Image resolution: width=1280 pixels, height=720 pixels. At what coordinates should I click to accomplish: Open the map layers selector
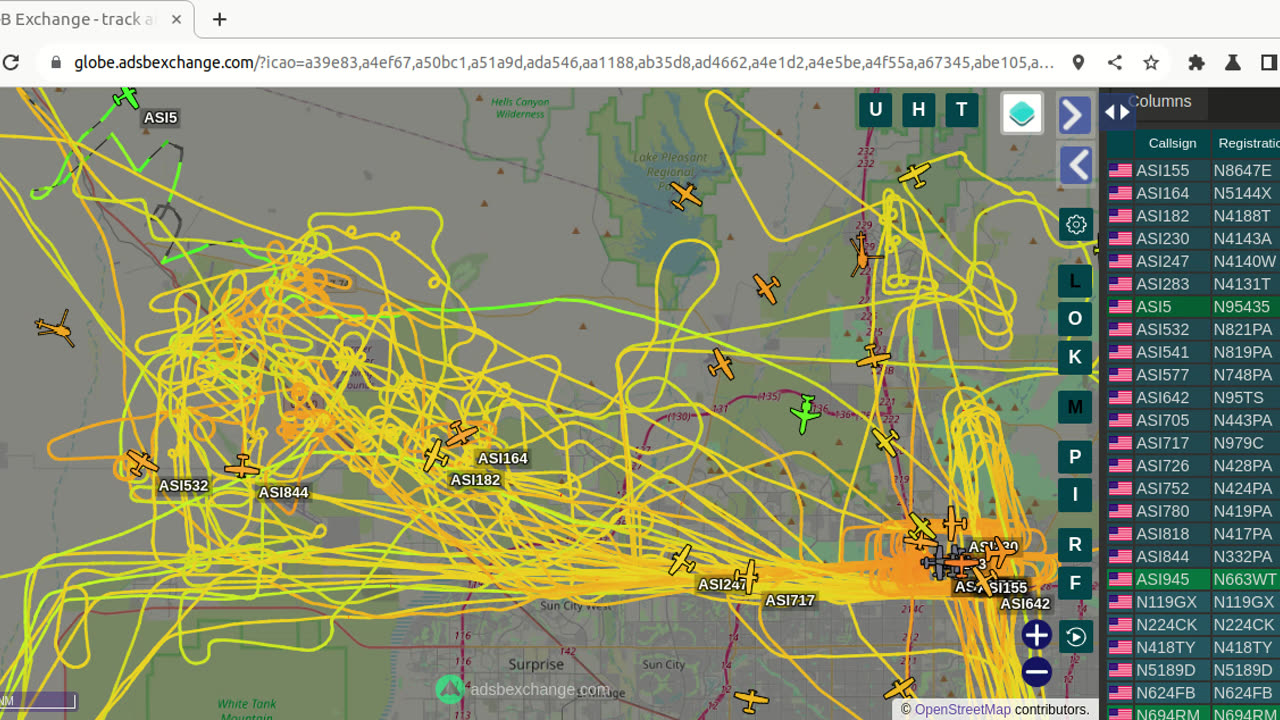[x=1022, y=114]
